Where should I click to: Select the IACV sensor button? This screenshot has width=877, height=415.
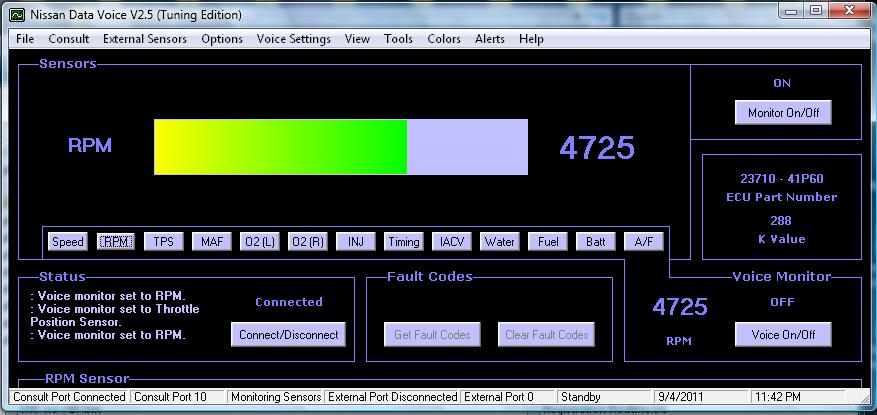click(x=452, y=242)
